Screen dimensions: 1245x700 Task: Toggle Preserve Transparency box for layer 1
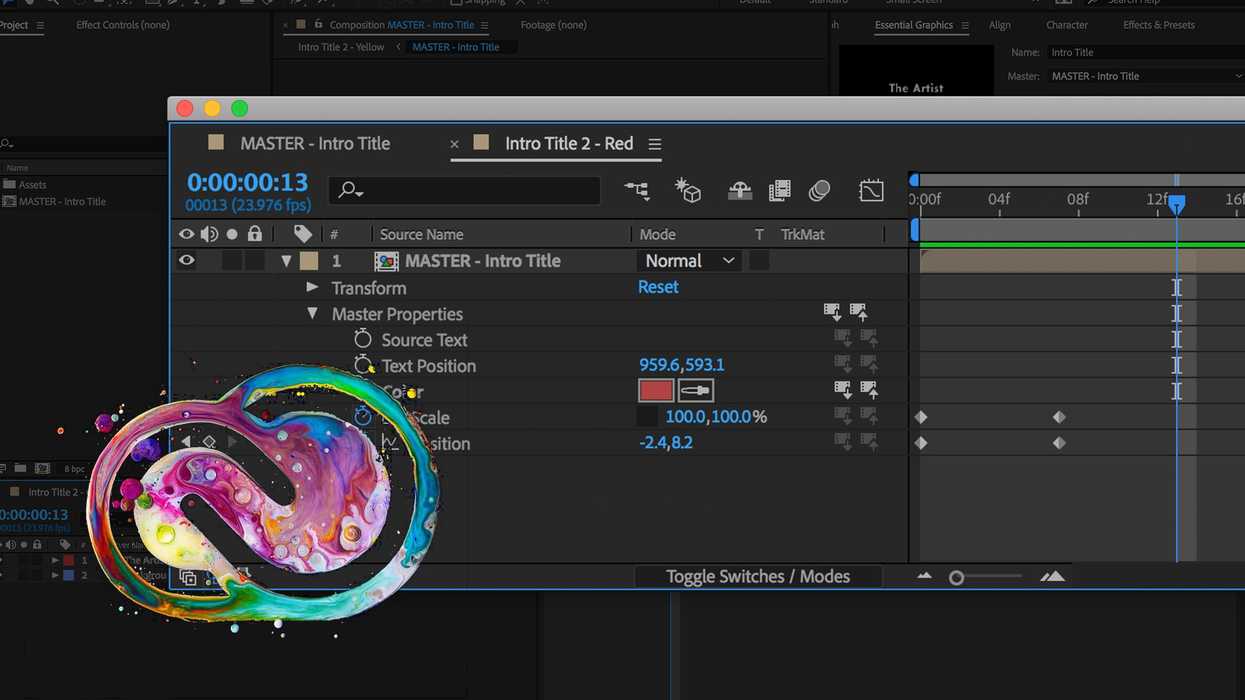(x=760, y=261)
